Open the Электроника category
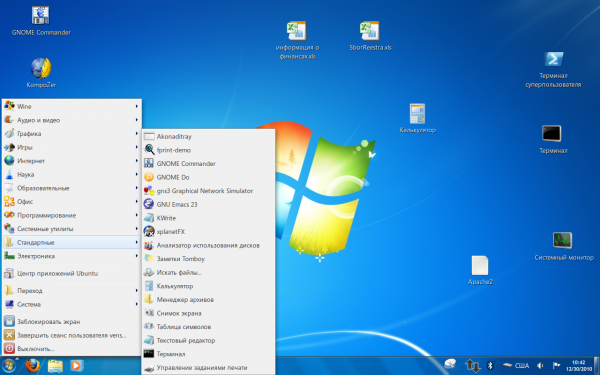This screenshot has width=600, height=375. point(72,256)
